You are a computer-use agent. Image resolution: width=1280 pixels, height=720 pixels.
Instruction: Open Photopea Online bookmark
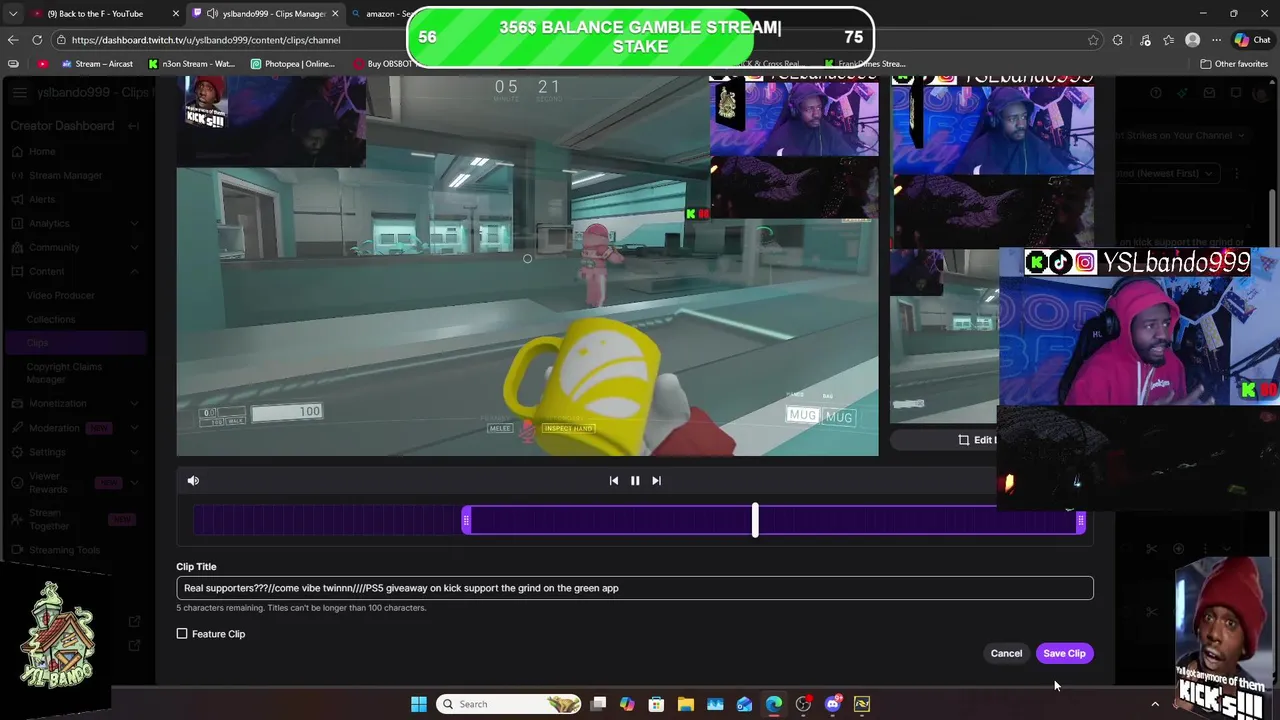click(x=293, y=64)
